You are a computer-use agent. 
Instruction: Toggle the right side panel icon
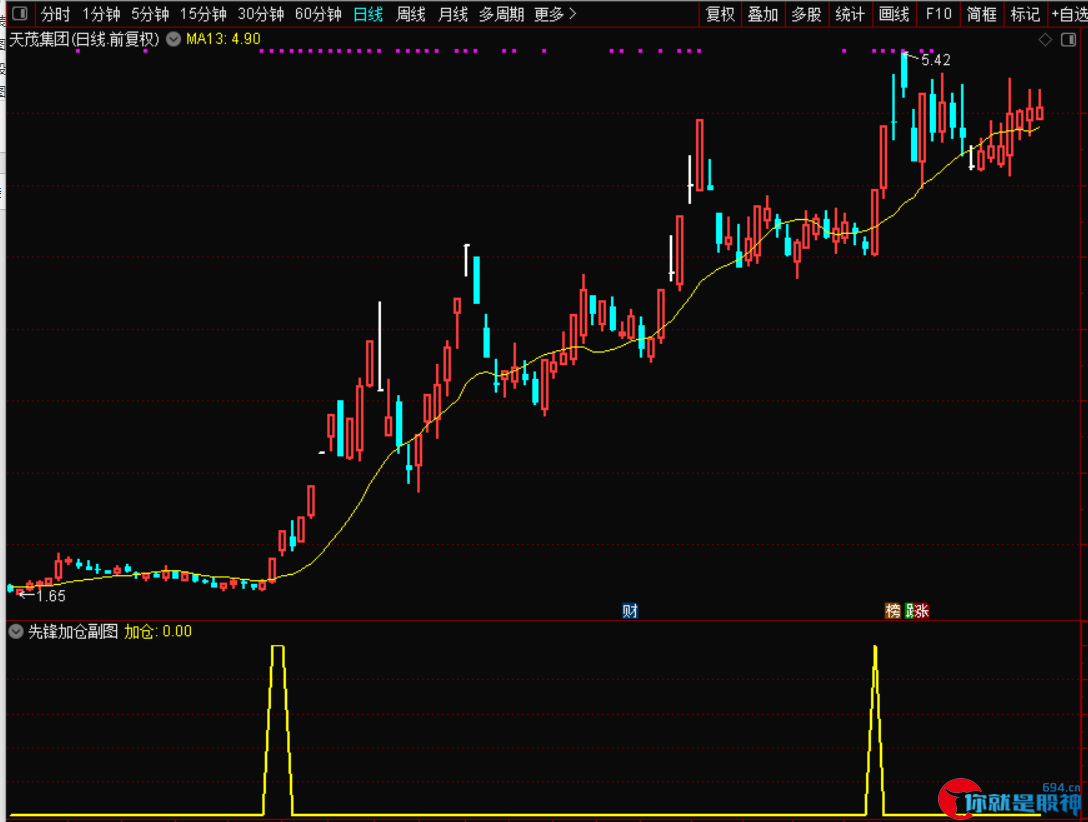pos(1069,40)
